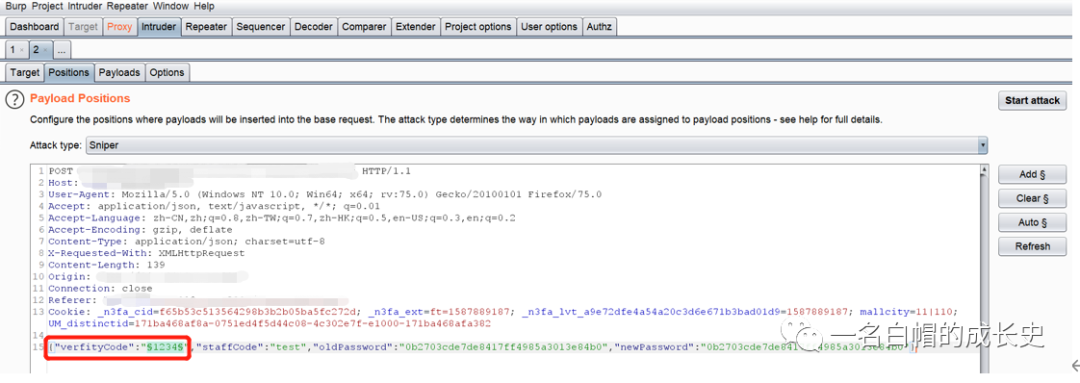Click the User-Agent header line

[325, 194]
